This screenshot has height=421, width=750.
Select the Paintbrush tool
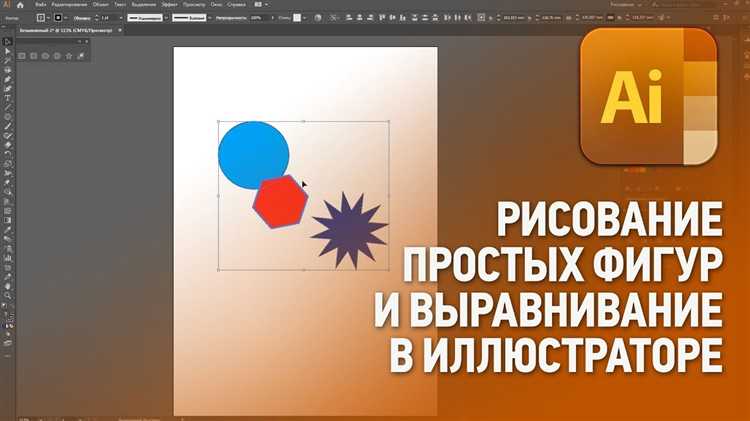point(7,126)
